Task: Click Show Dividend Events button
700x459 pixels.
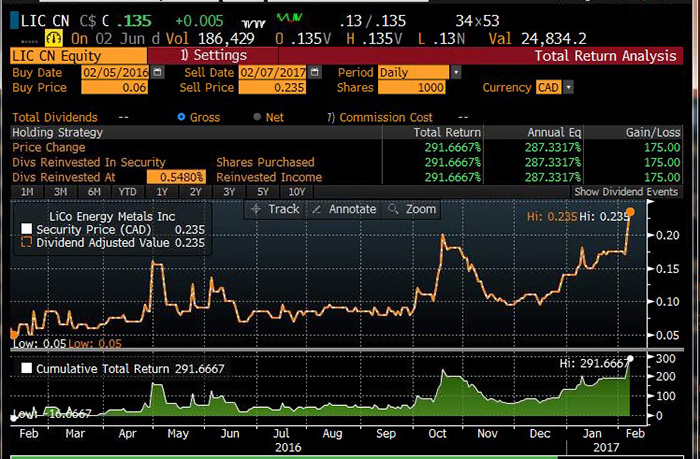Action: pyautogui.click(x=628, y=191)
